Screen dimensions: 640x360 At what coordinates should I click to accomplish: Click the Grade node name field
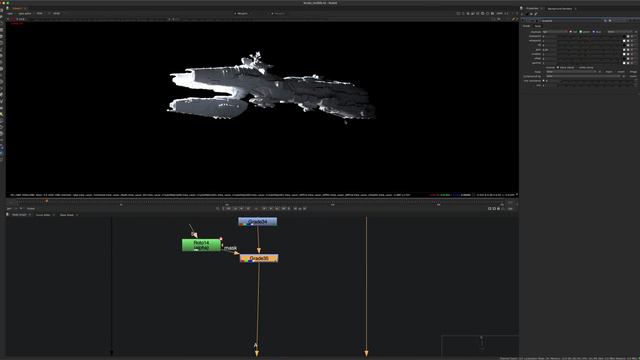[571, 20]
